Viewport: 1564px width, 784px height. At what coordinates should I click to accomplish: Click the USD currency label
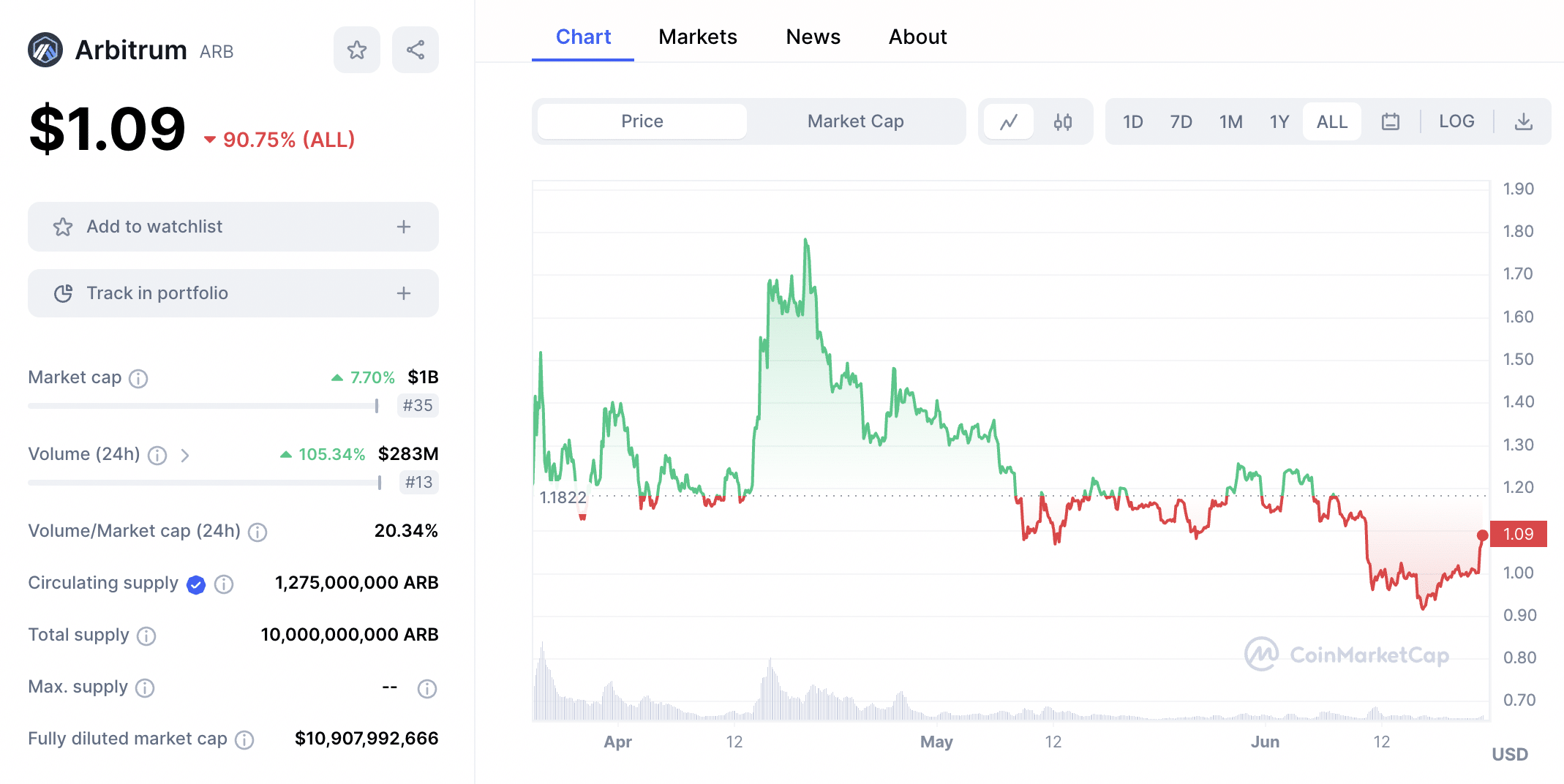[1510, 755]
